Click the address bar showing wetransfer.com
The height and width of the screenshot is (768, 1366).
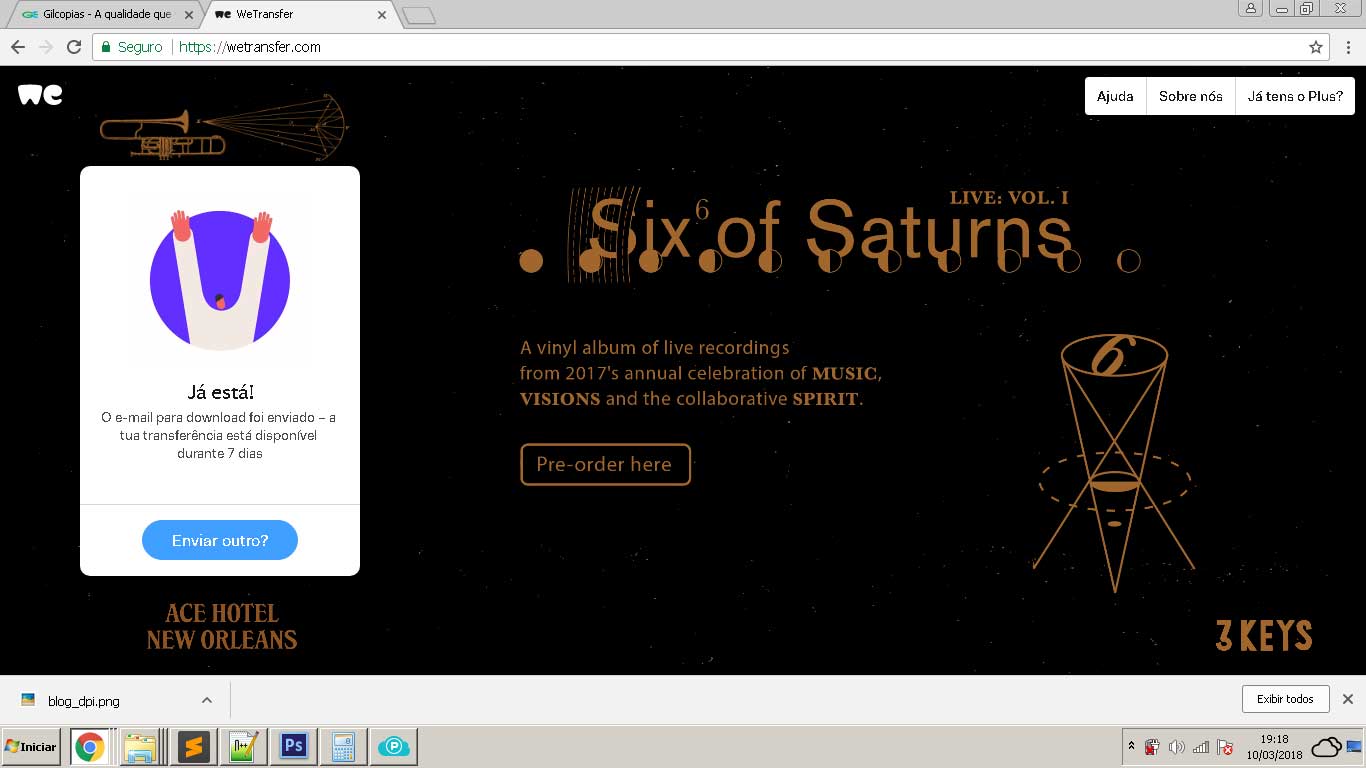[700, 47]
